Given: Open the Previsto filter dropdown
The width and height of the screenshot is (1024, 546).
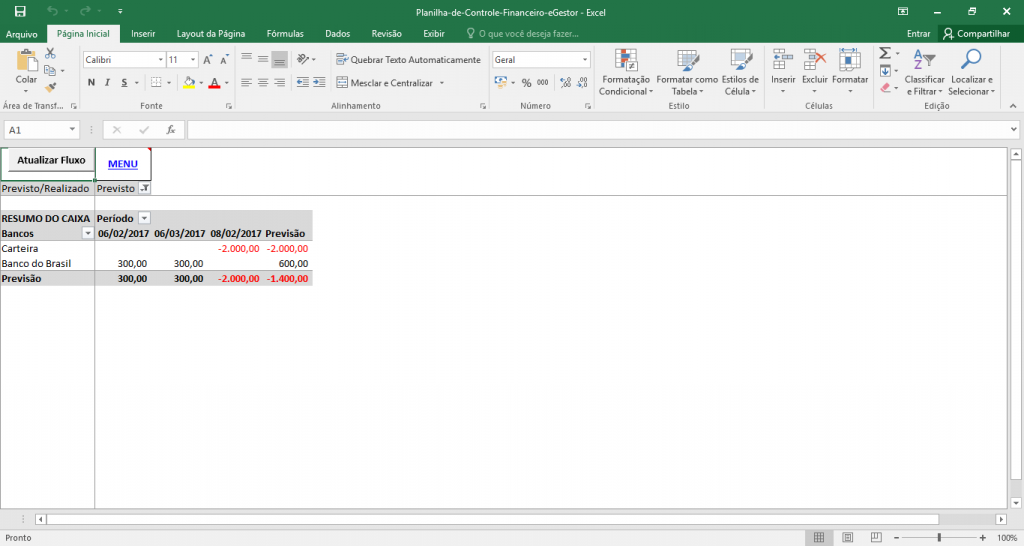Looking at the screenshot, I should click(145, 188).
